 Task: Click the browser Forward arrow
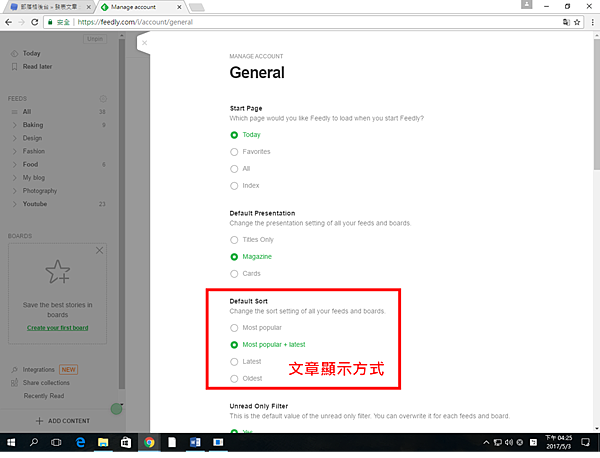(x=21, y=22)
